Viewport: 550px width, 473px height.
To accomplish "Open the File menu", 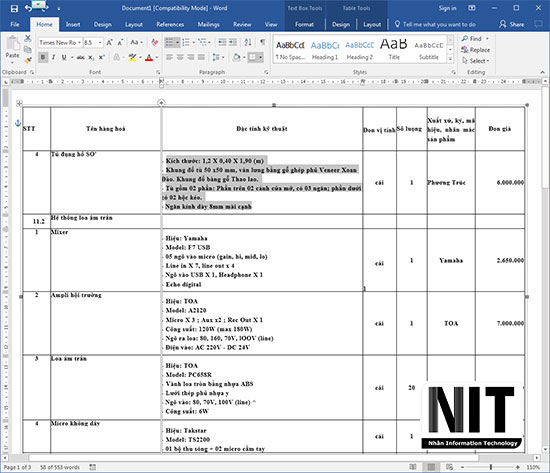I will point(15,25).
